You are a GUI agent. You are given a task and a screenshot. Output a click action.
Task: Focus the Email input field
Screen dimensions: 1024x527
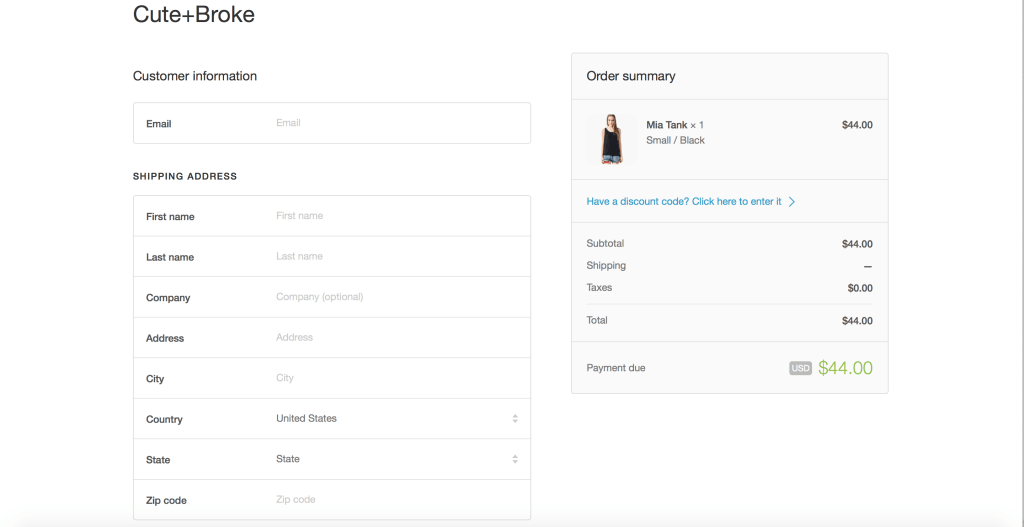click(x=398, y=123)
